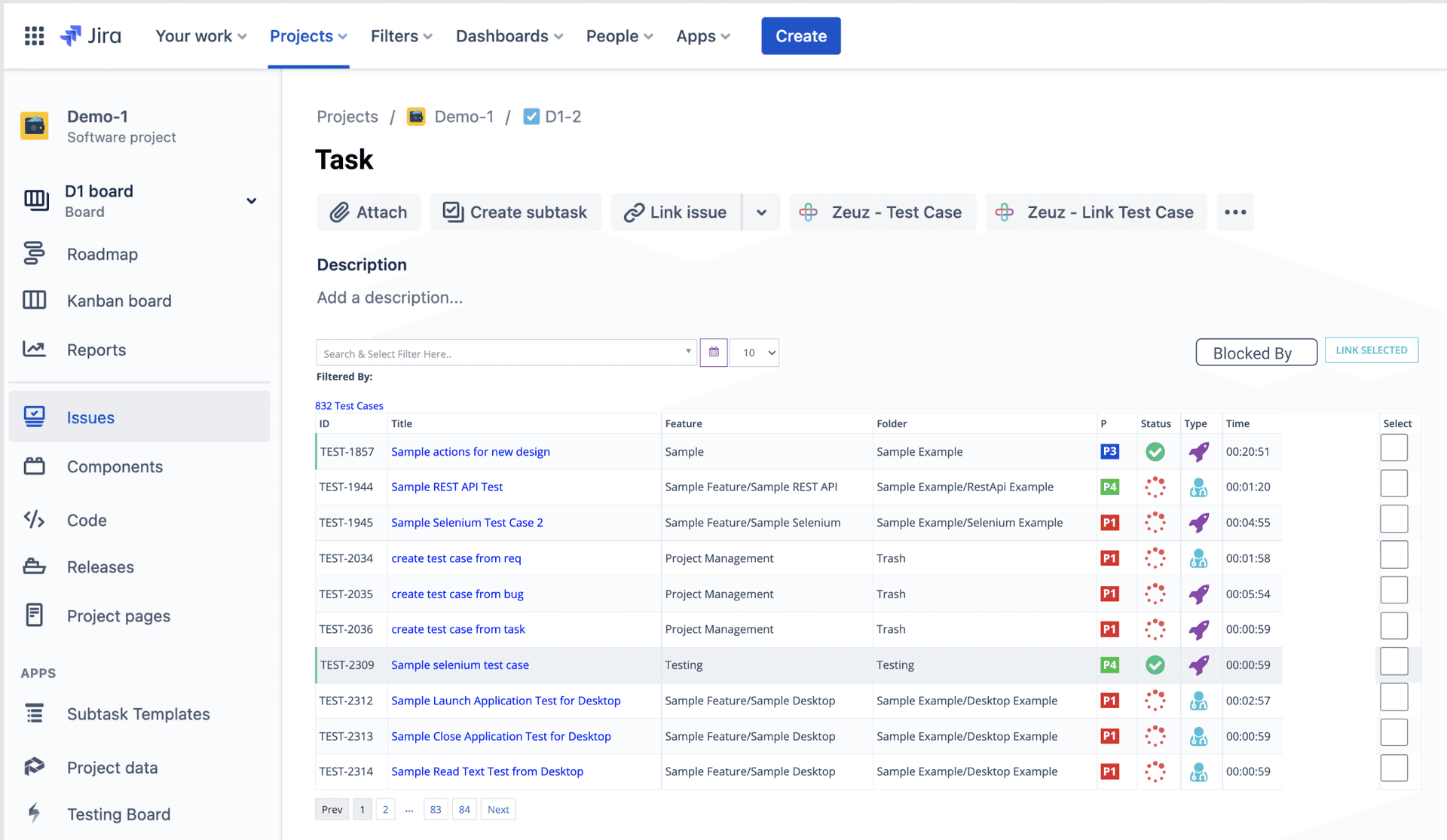
Task: Navigate to page 2 in pagination
Action: (385, 809)
